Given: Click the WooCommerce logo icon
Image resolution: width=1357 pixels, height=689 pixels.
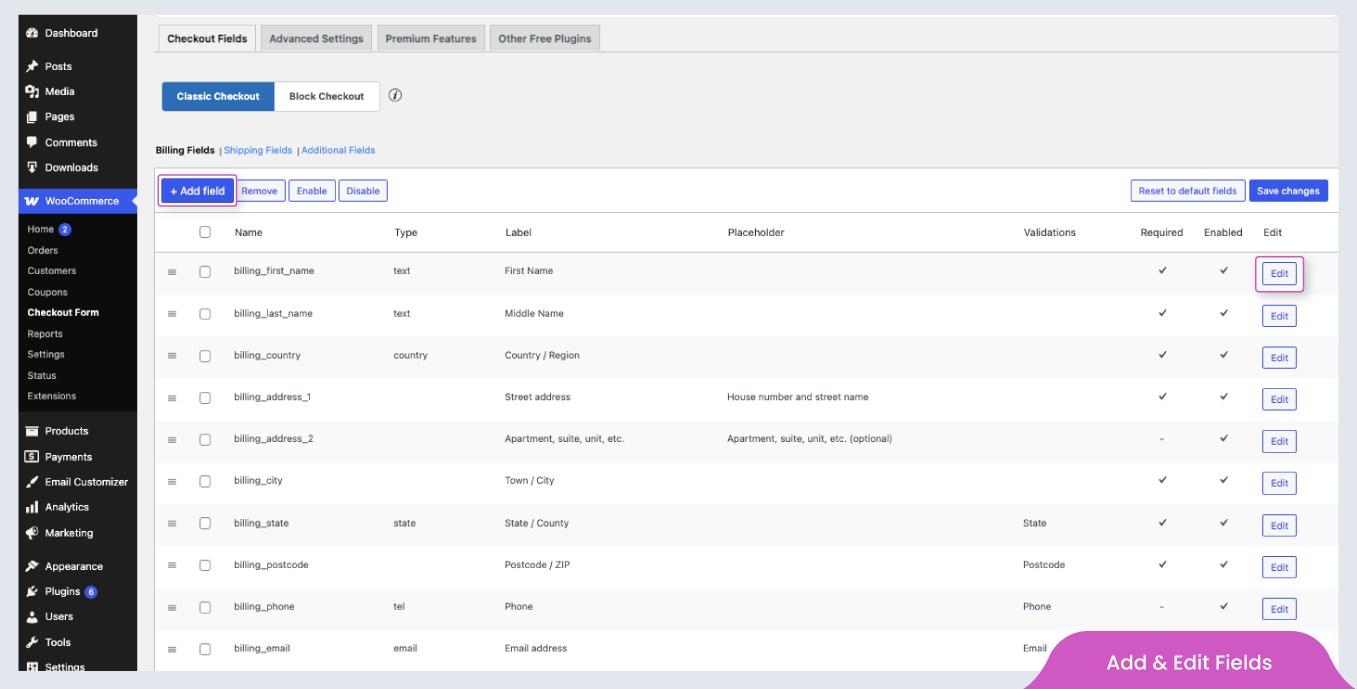Looking at the screenshot, I should click(x=32, y=201).
